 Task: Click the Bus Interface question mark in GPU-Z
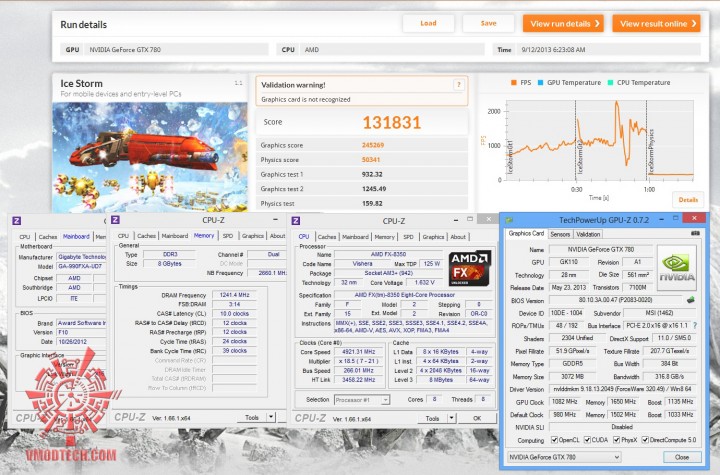(695, 325)
